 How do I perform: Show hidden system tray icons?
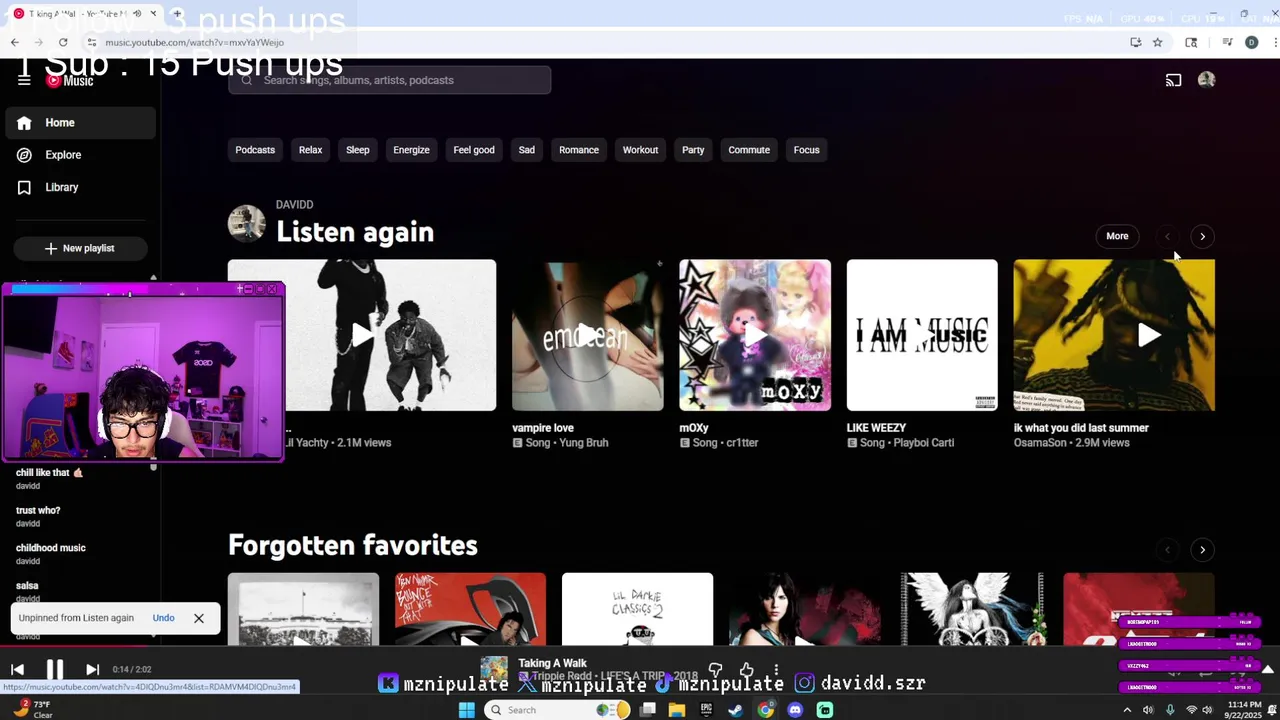point(1127,710)
